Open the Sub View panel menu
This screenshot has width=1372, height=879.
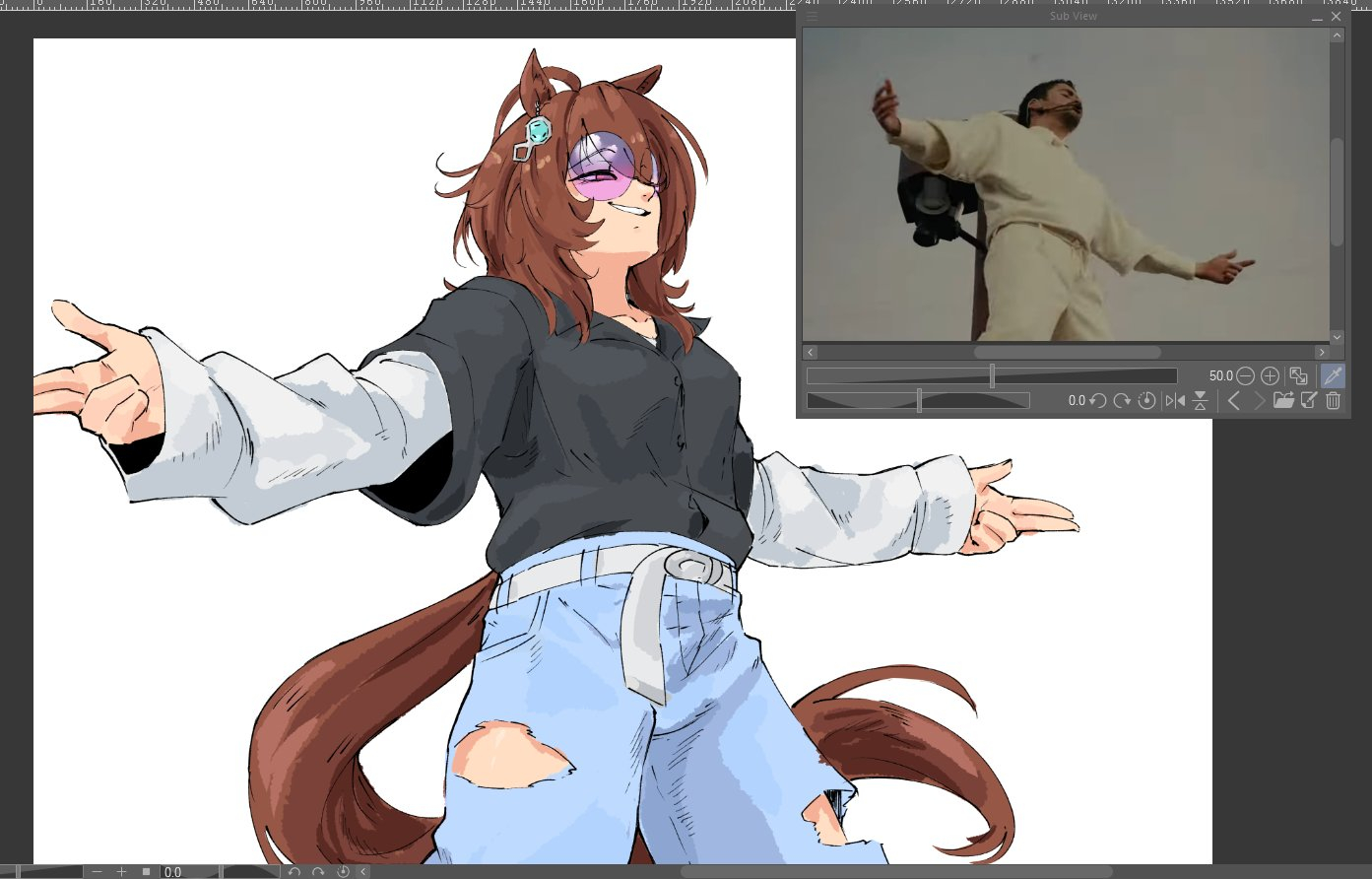[813, 17]
